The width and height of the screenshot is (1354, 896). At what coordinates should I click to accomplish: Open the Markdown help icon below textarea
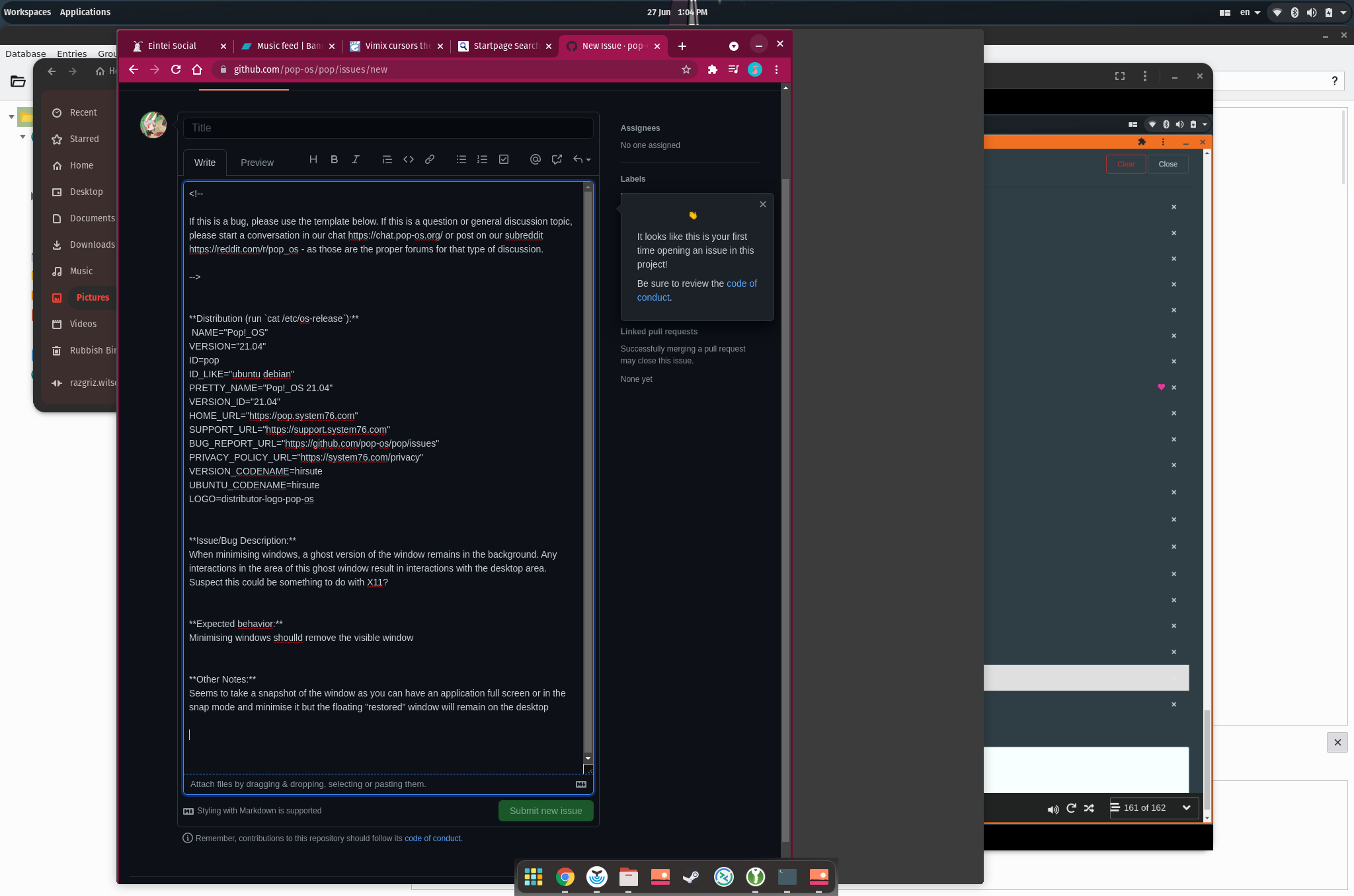(581, 784)
